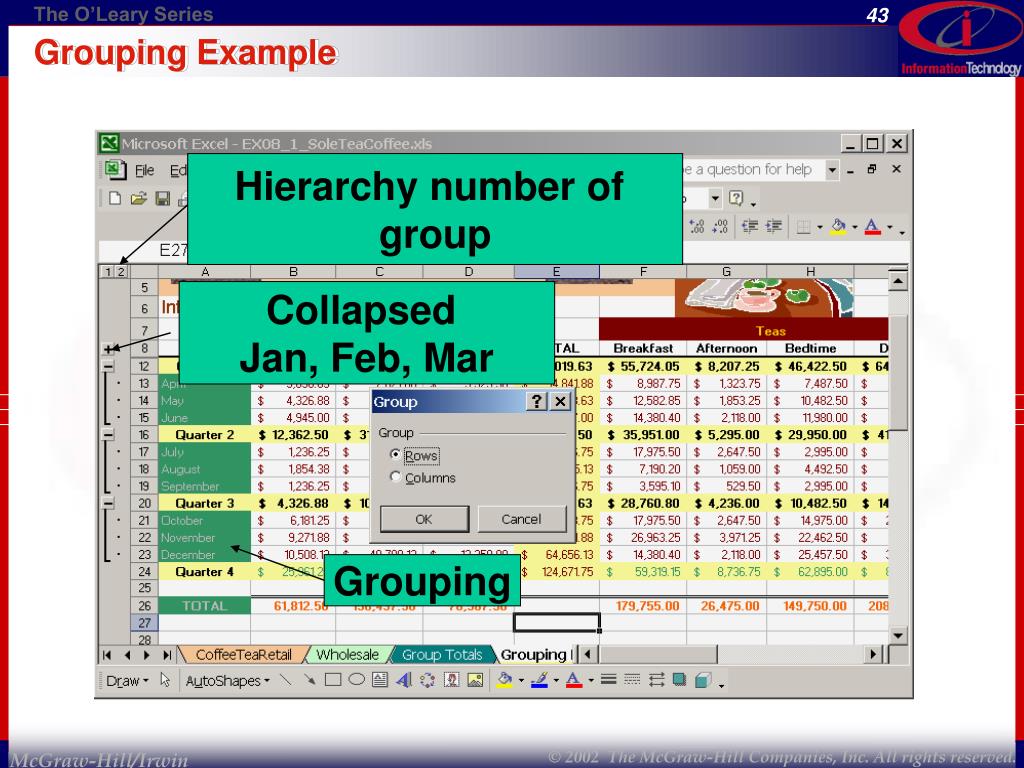Click vertical scrollbar up arrow
The height and width of the screenshot is (768, 1024).
(x=898, y=281)
